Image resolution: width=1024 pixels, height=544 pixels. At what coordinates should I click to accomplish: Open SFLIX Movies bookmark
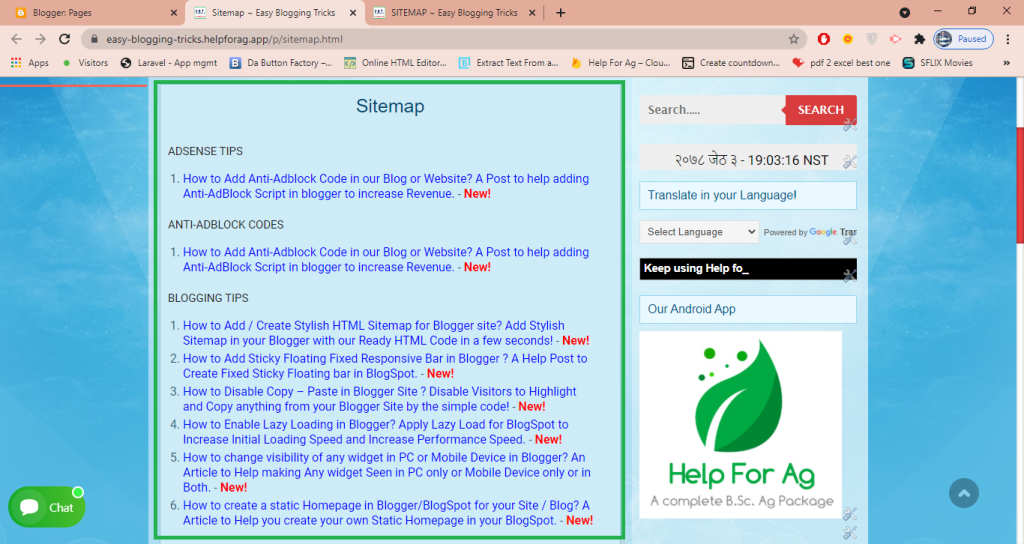click(938, 63)
